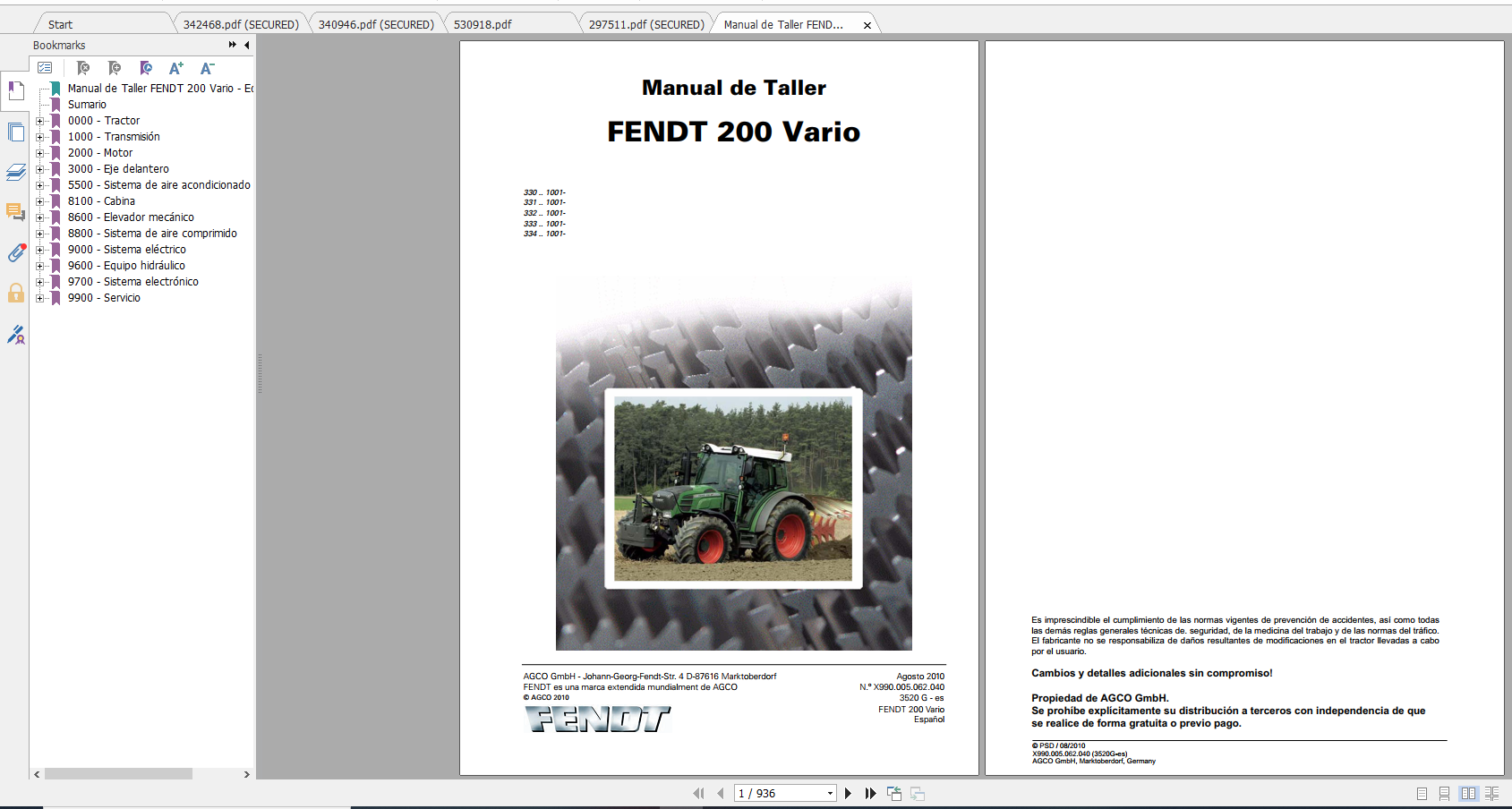Click the Bookmarks panel header label
This screenshot has height=809, width=1512.
pyautogui.click(x=59, y=45)
